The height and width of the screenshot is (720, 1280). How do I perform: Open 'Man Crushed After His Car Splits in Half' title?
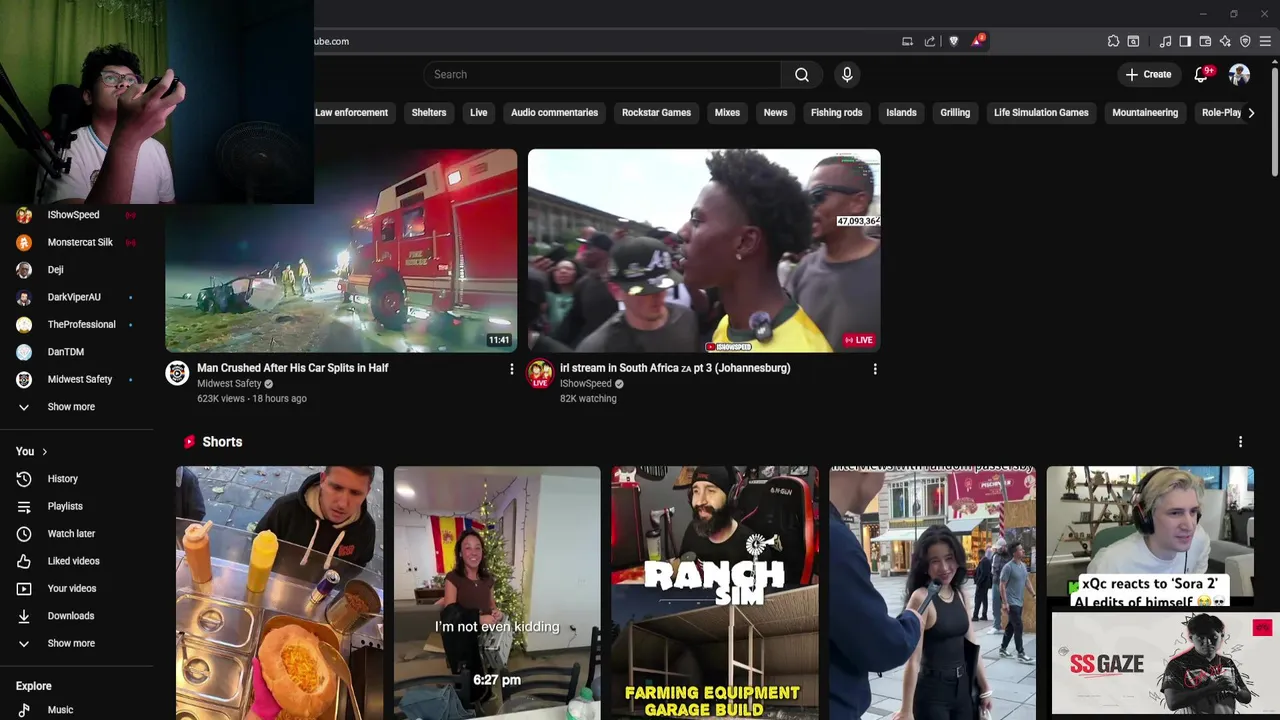293,368
